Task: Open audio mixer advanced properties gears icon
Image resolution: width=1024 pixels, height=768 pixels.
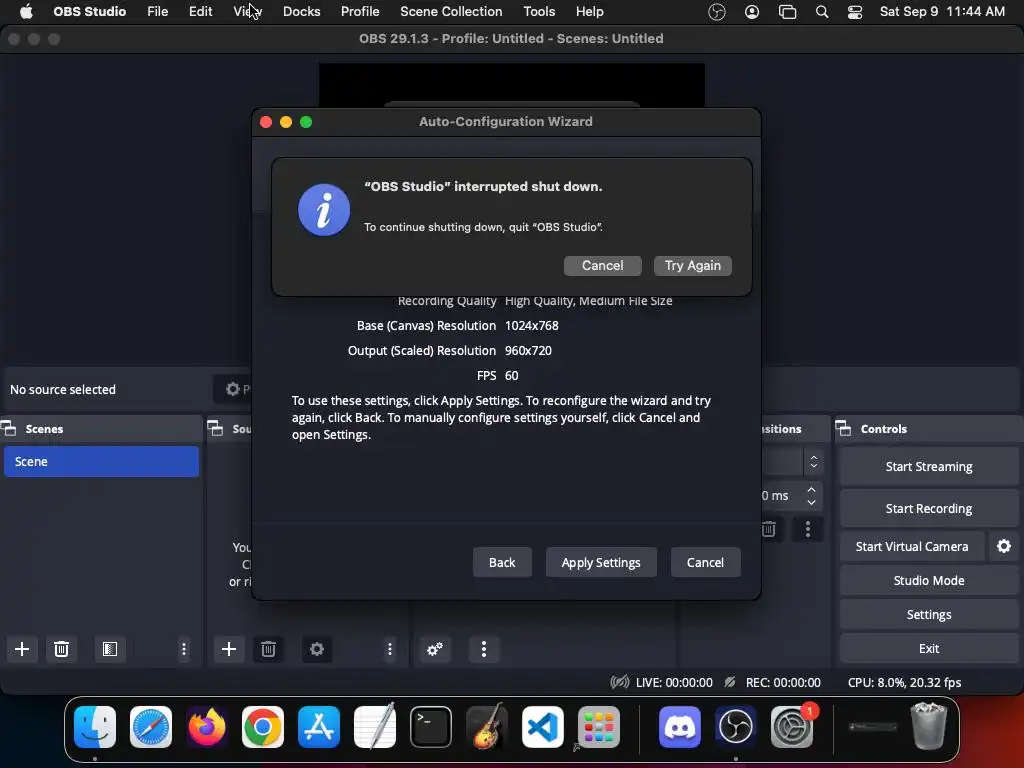Action: (x=435, y=649)
